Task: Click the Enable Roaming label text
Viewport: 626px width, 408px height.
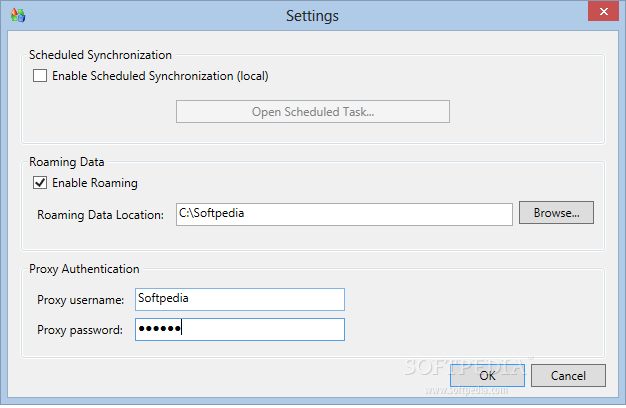Action: (x=95, y=182)
